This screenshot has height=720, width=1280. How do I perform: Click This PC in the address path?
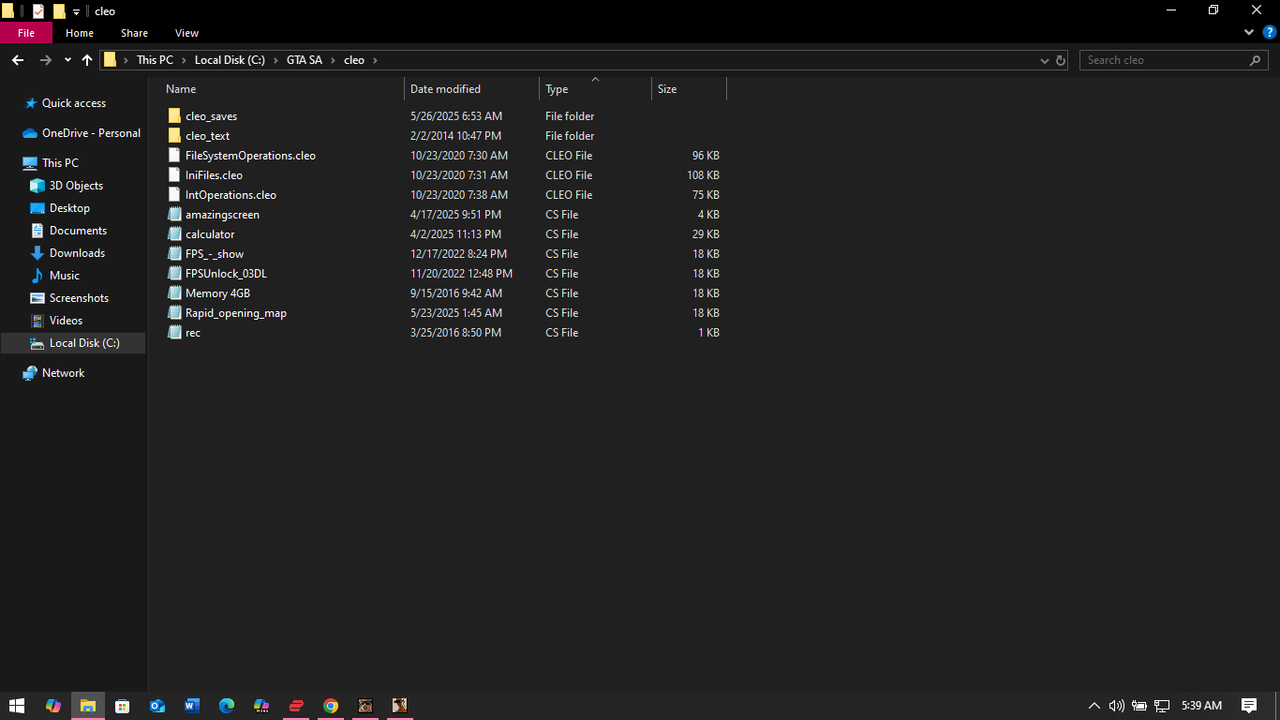point(155,60)
